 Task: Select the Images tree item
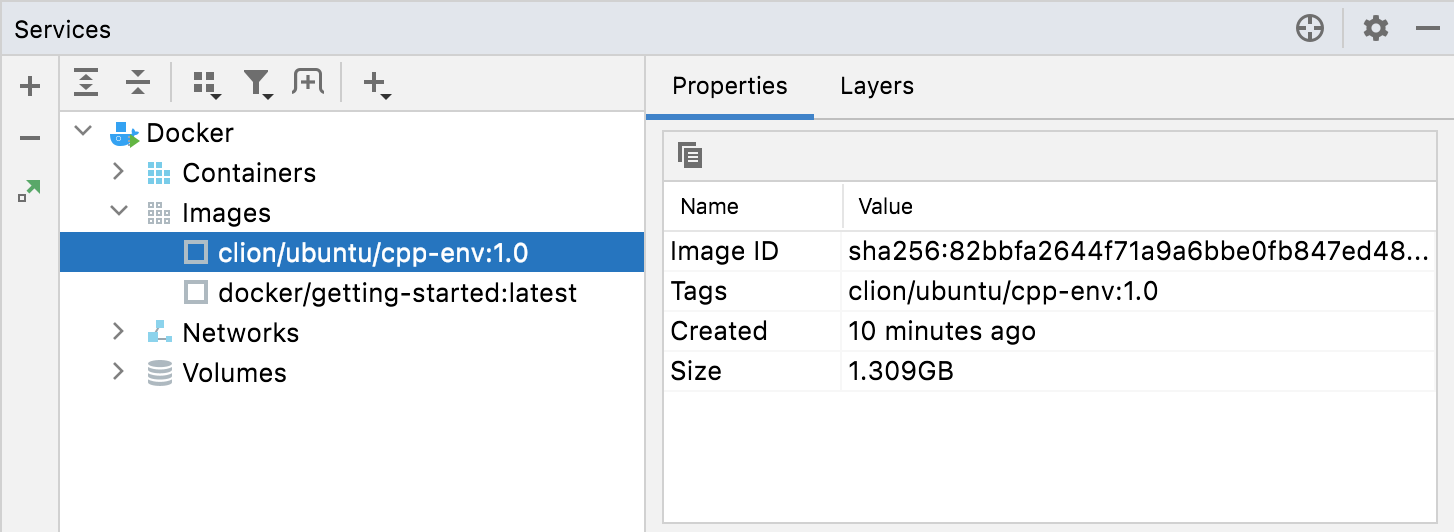point(227,213)
